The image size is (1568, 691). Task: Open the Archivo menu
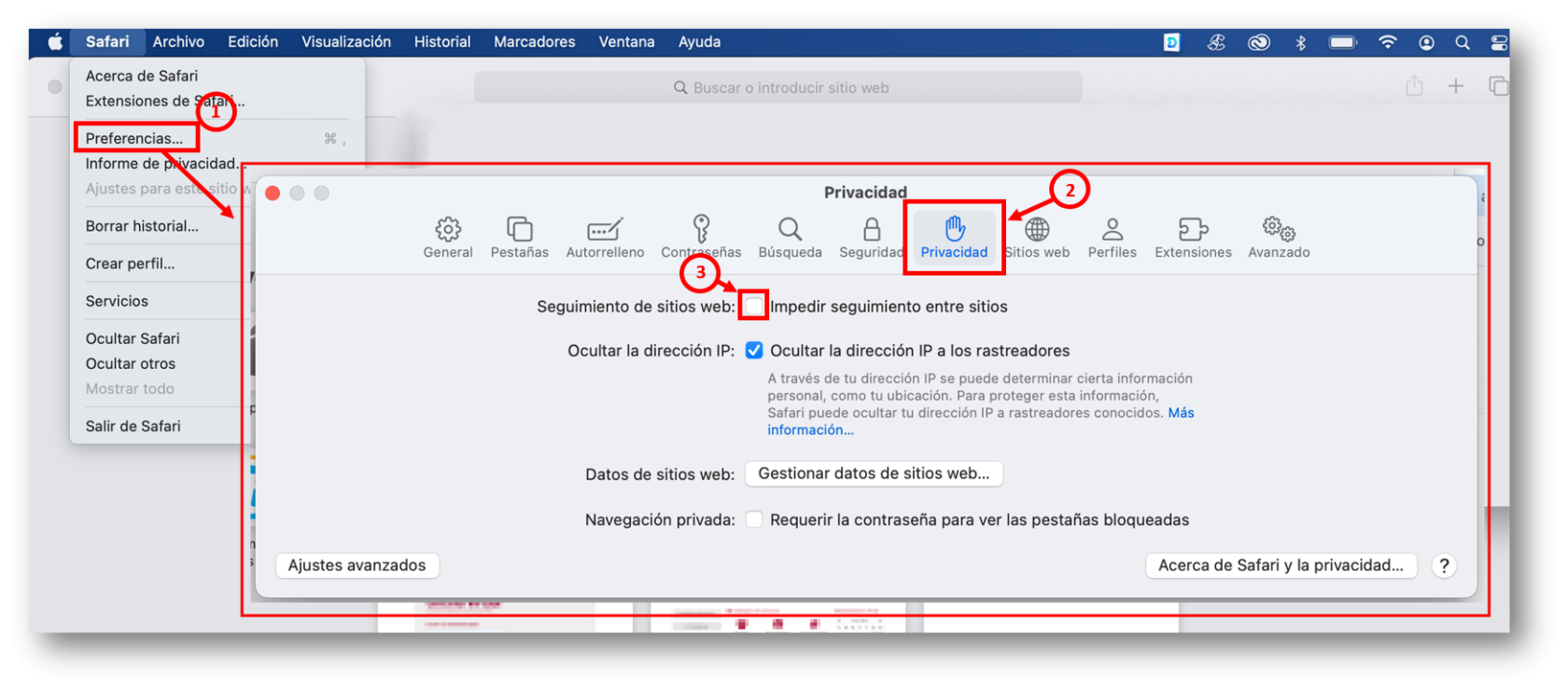(178, 42)
